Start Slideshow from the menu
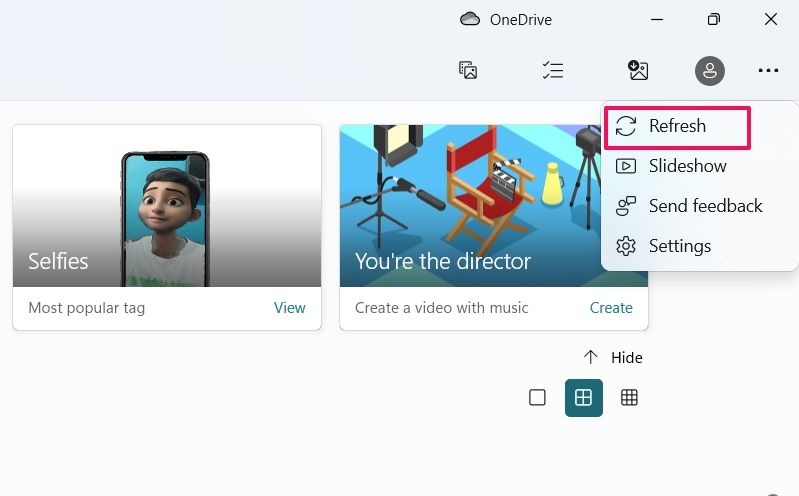The image size is (799, 496). (699, 166)
